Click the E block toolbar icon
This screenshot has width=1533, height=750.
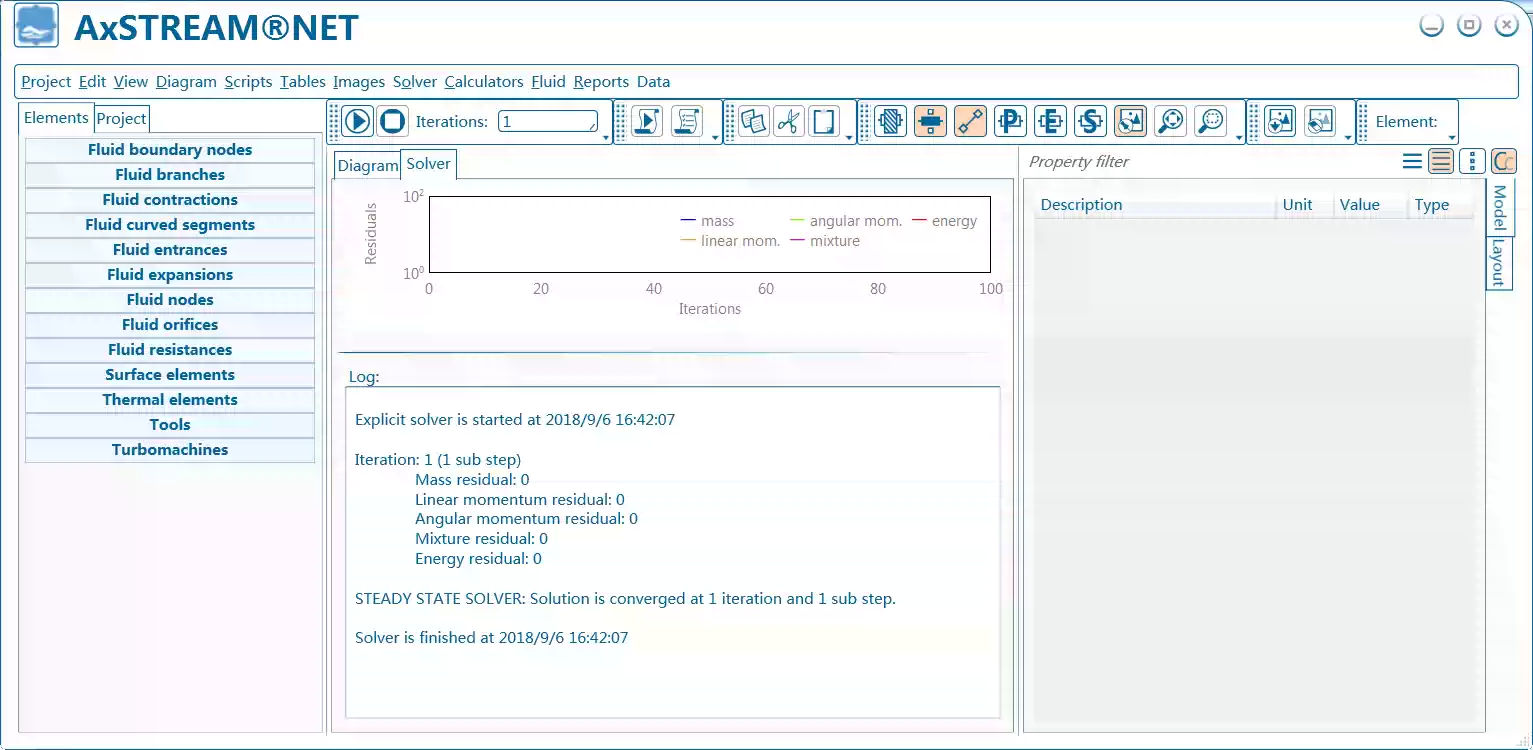click(x=1051, y=122)
